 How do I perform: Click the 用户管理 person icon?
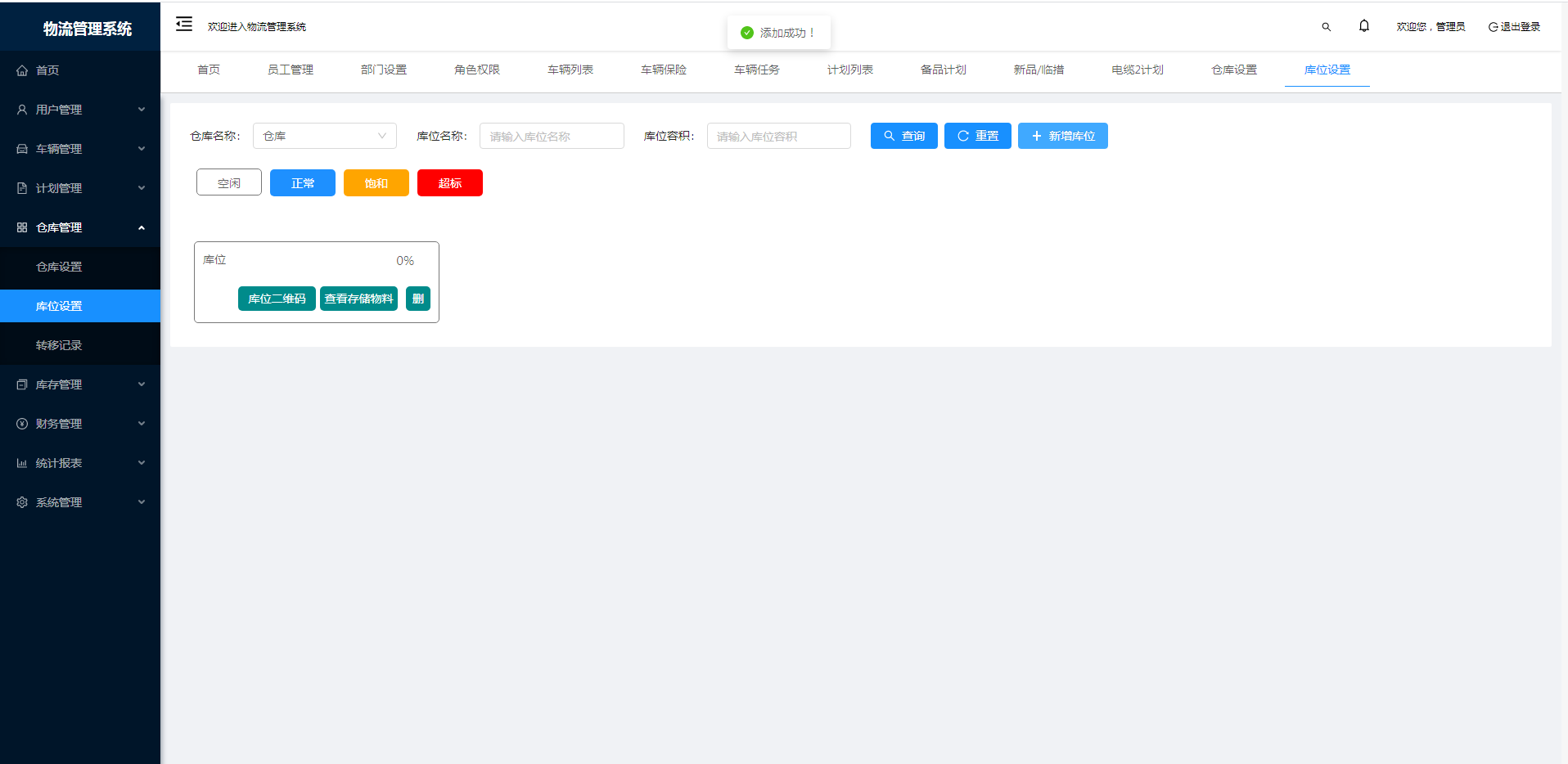point(22,110)
